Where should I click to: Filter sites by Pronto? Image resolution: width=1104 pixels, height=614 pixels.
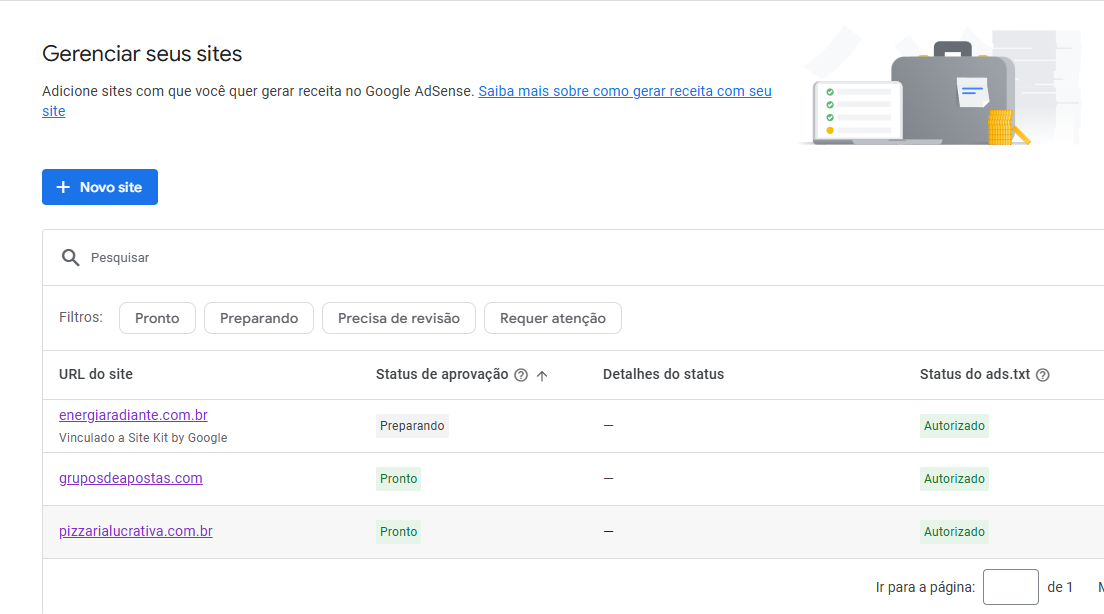(x=157, y=318)
